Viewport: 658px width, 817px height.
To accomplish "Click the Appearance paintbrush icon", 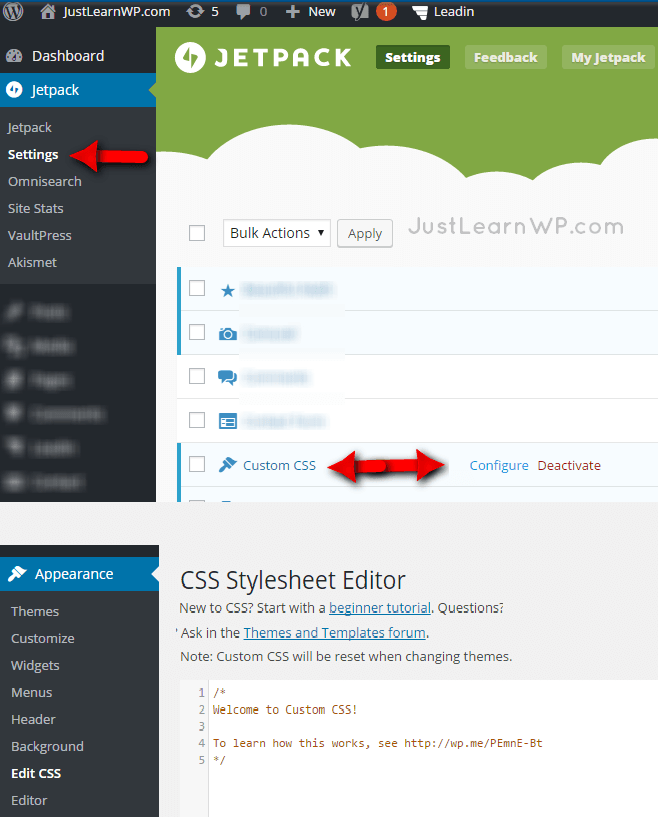I will pos(17,574).
